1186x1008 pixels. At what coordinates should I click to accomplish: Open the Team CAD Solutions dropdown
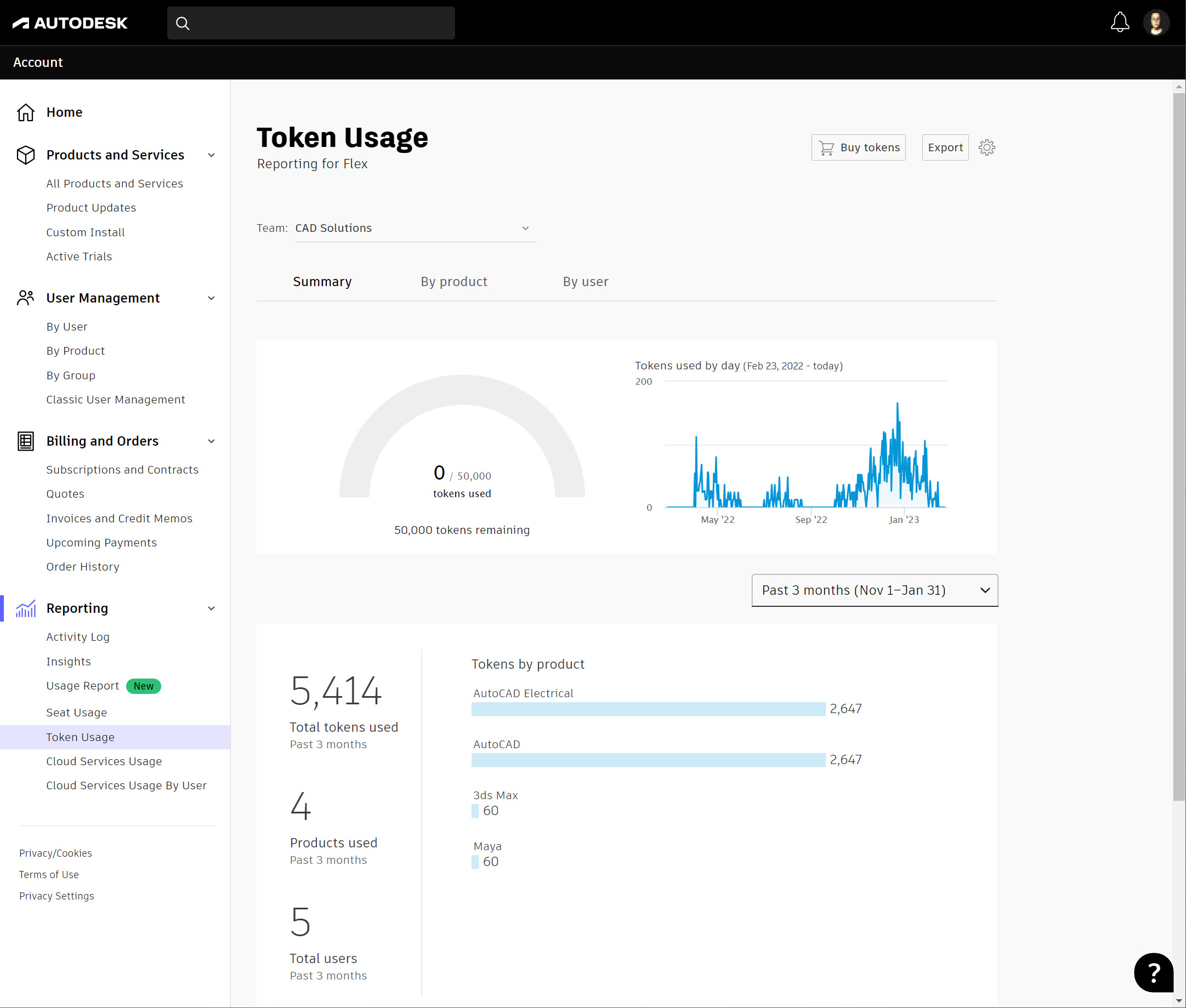pyautogui.click(x=415, y=229)
